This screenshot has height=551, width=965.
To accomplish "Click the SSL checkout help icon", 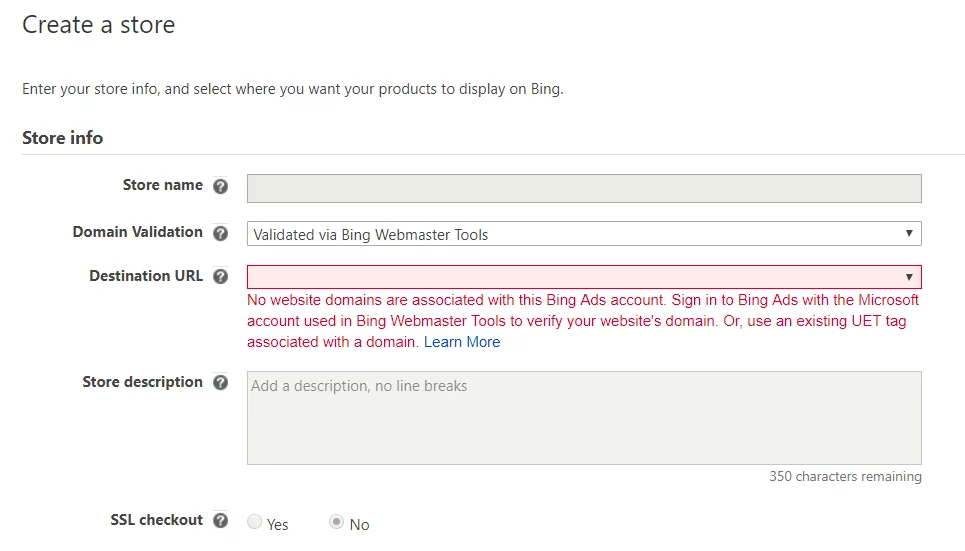I will 220,521.
